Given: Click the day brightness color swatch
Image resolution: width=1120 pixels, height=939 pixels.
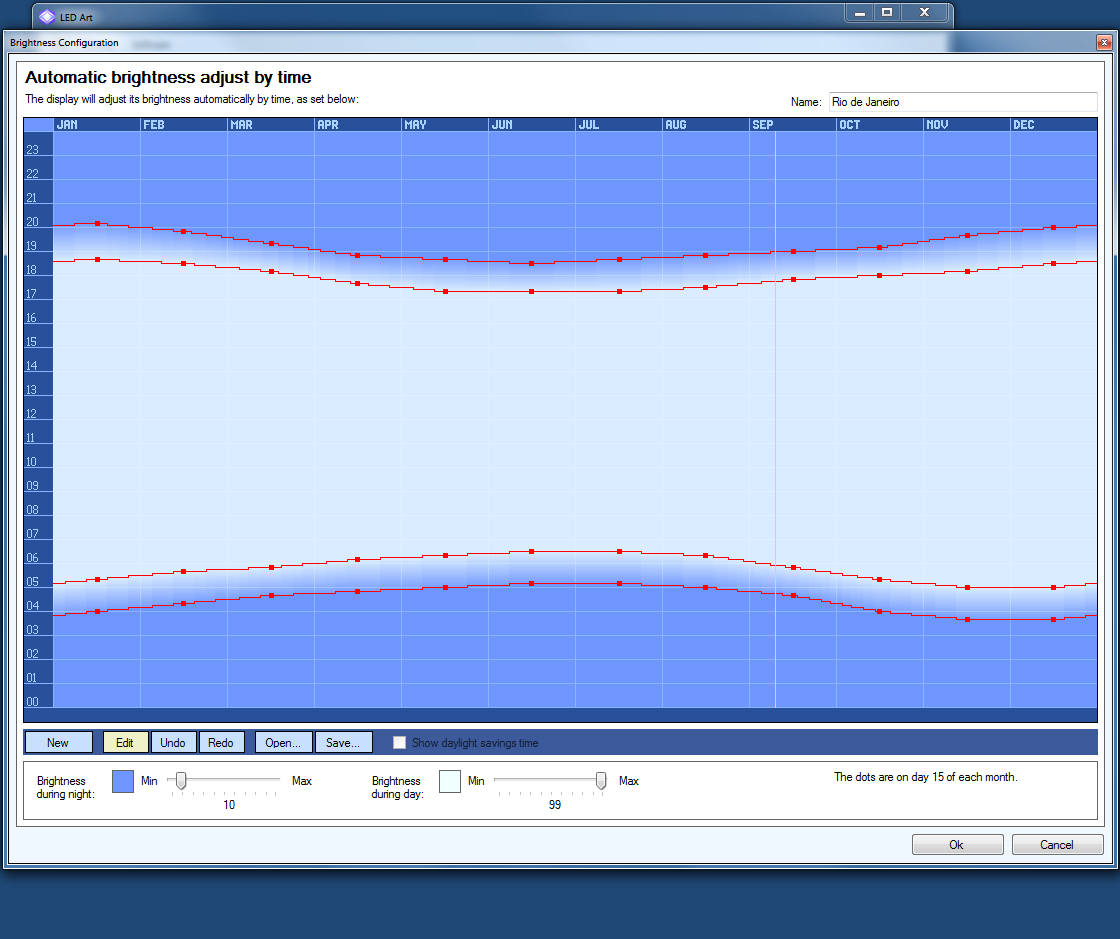Looking at the screenshot, I should pos(450,781).
